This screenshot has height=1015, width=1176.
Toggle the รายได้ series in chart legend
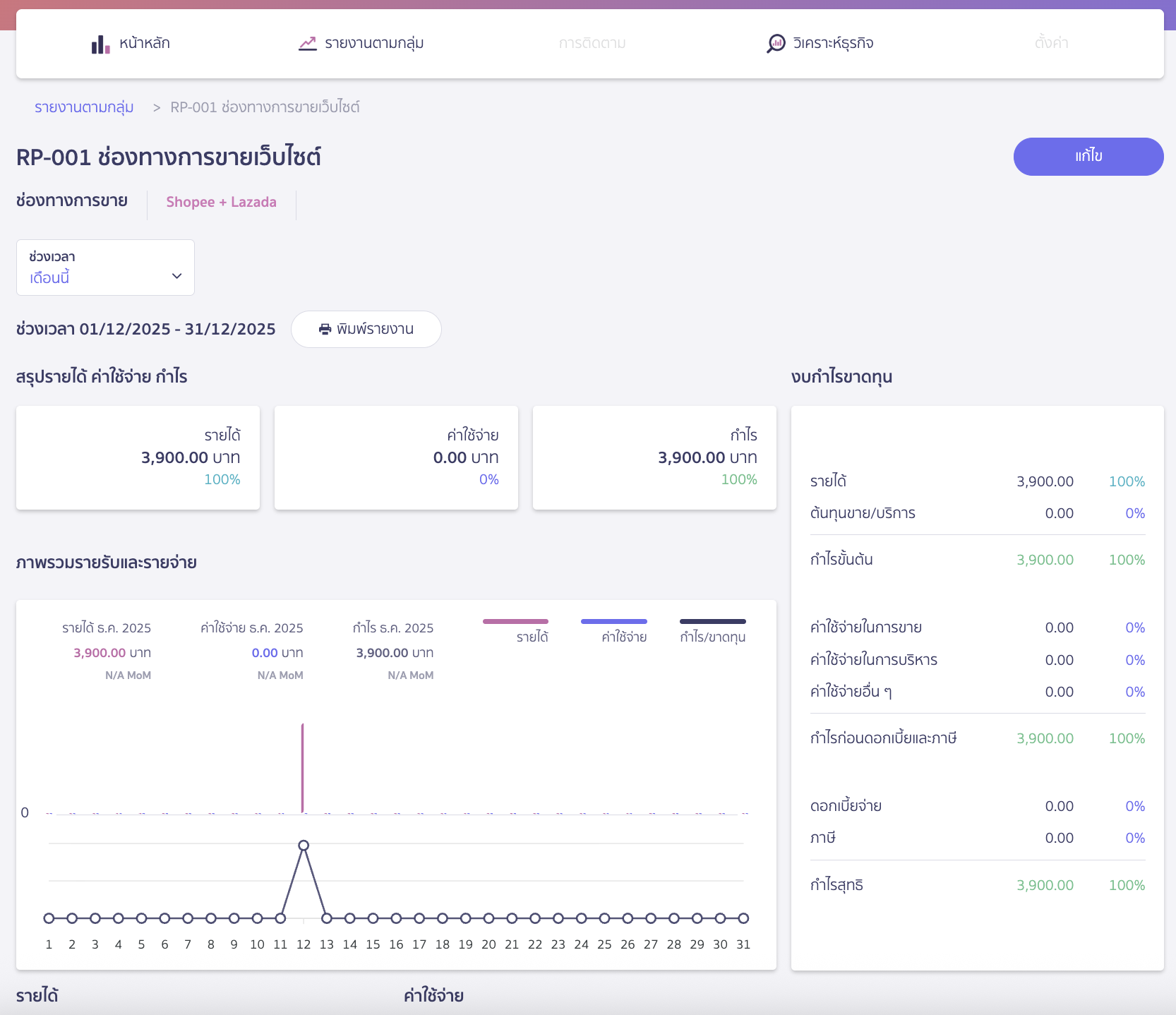516,631
